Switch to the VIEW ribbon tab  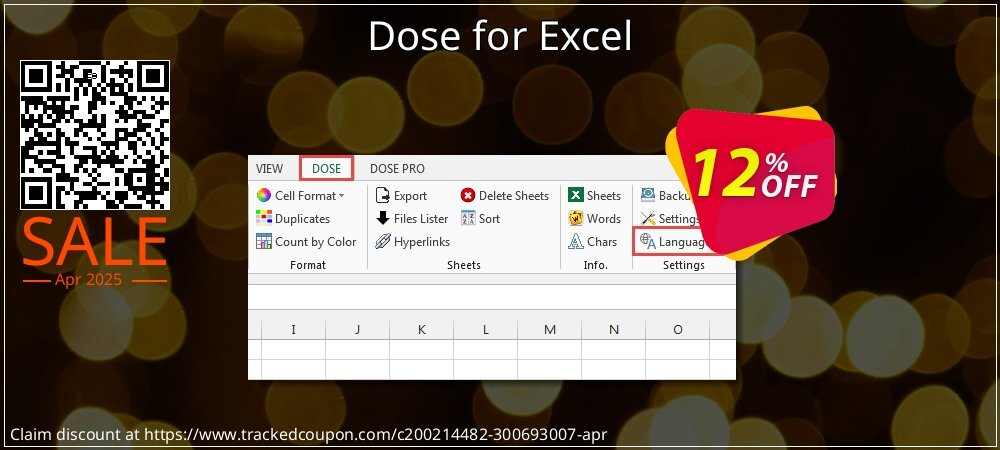[x=269, y=169]
